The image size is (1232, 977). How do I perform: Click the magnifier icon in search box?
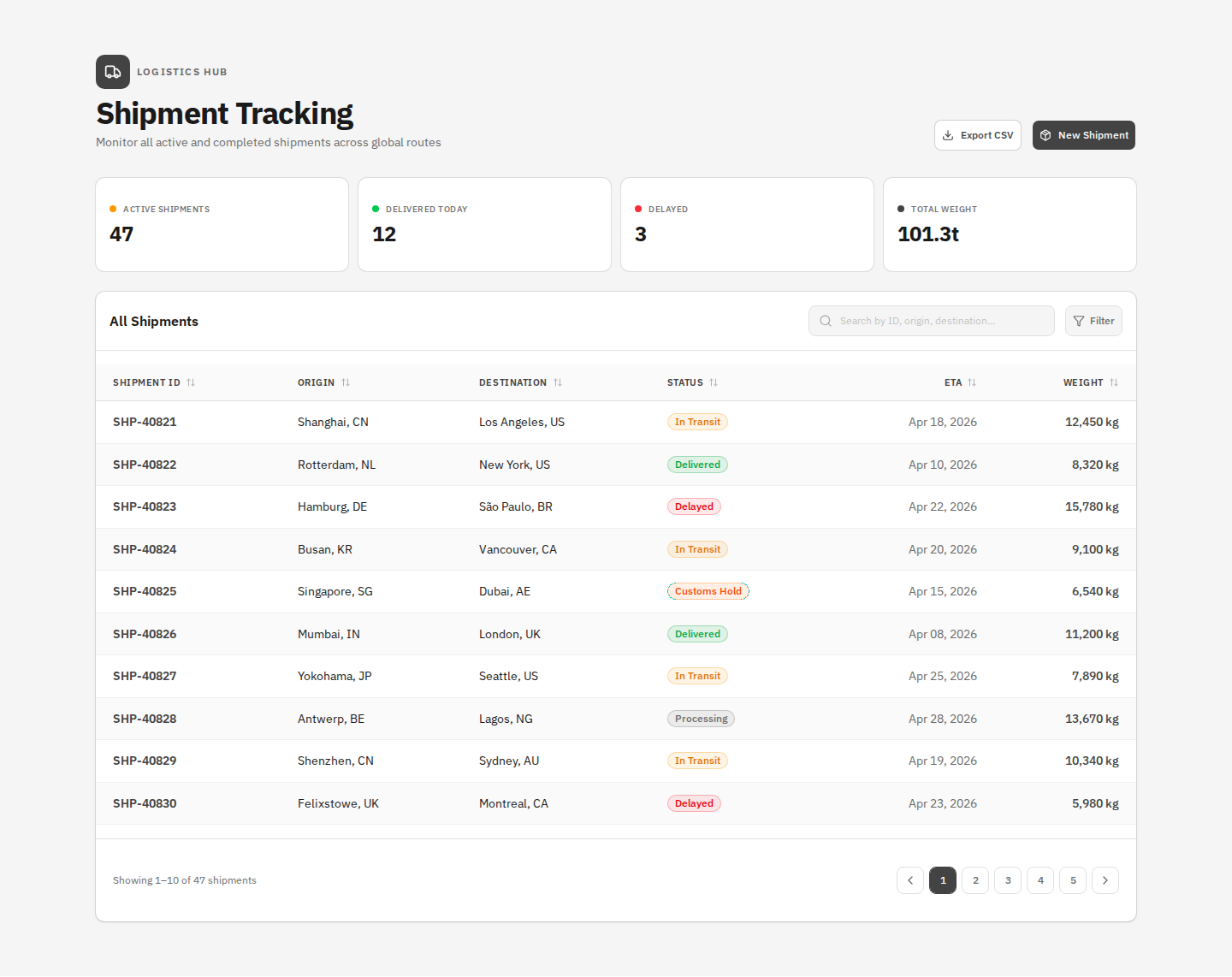click(x=826, y=321)
